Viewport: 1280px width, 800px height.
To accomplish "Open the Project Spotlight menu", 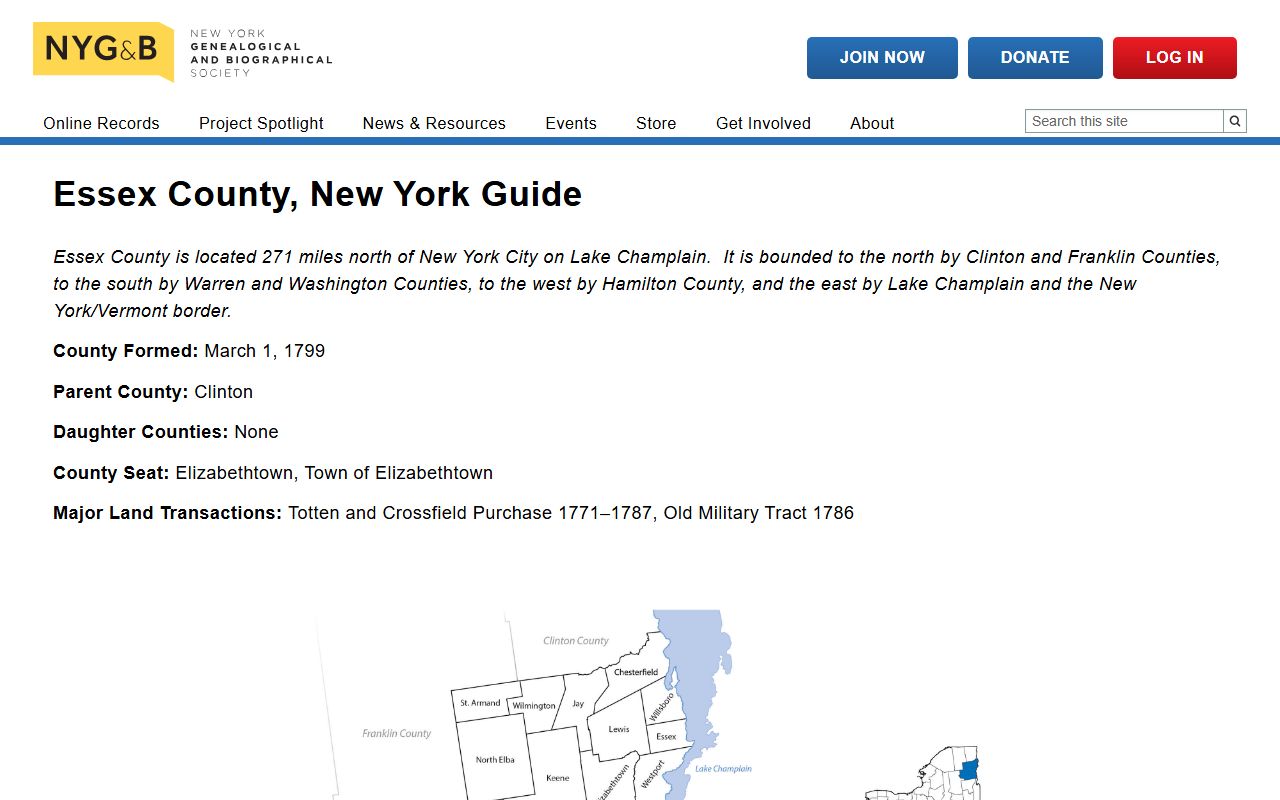I will [261, 123].
